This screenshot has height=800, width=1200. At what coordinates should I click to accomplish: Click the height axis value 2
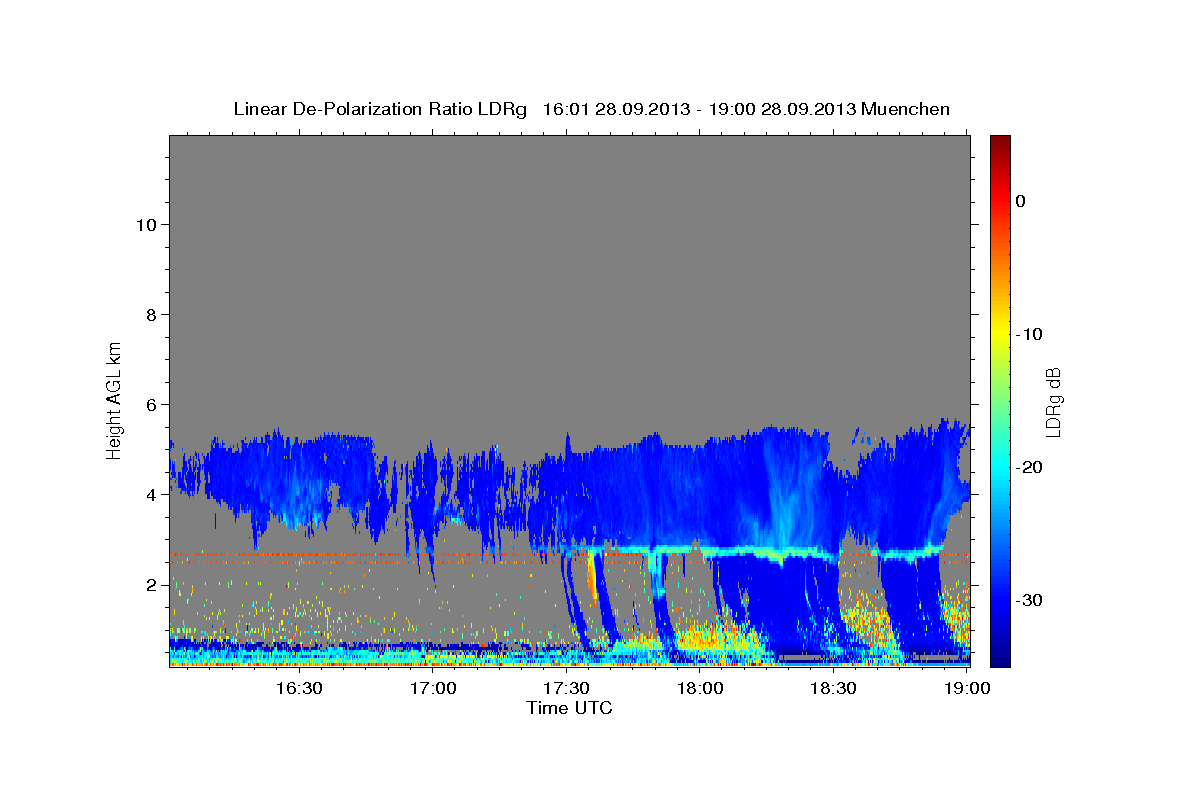tap(149, 584)
